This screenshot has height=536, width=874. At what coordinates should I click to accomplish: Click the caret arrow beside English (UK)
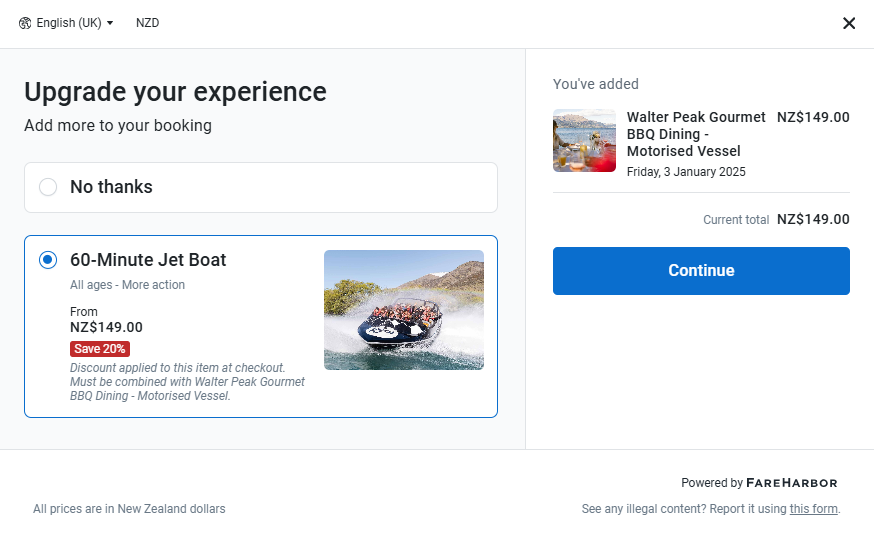click(110, 23)
